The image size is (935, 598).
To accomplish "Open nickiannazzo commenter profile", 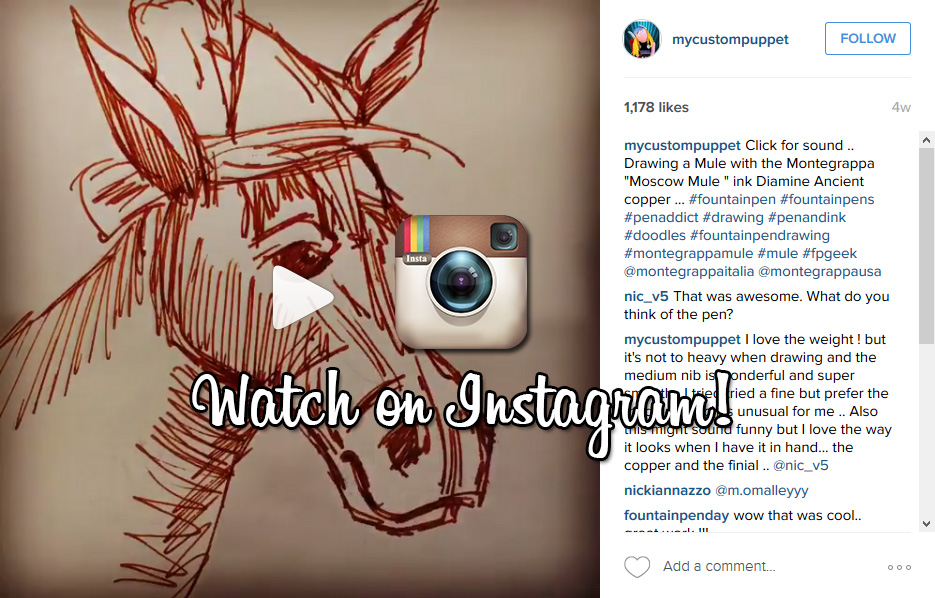I will point(667,490).
